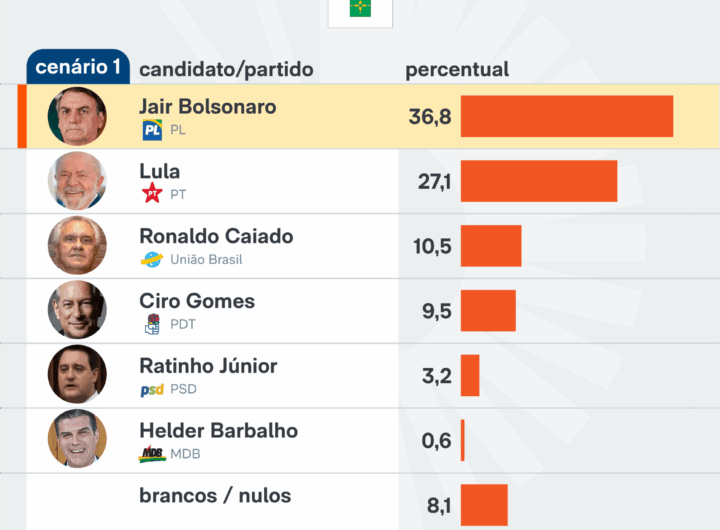Click Lula's 27,1 percent bar
Image resolution: width=720 pixels, height=530 pixels.
click(538, 181)
